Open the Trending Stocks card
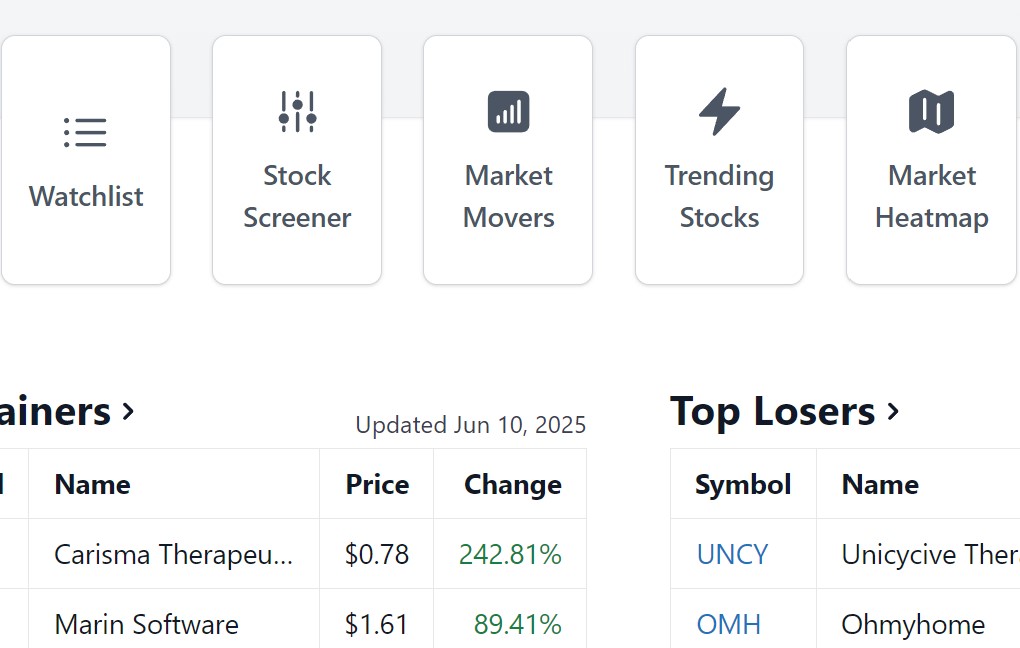This screenshot has width=1020, height=648. pyautogui.click(x=719, y=159)
